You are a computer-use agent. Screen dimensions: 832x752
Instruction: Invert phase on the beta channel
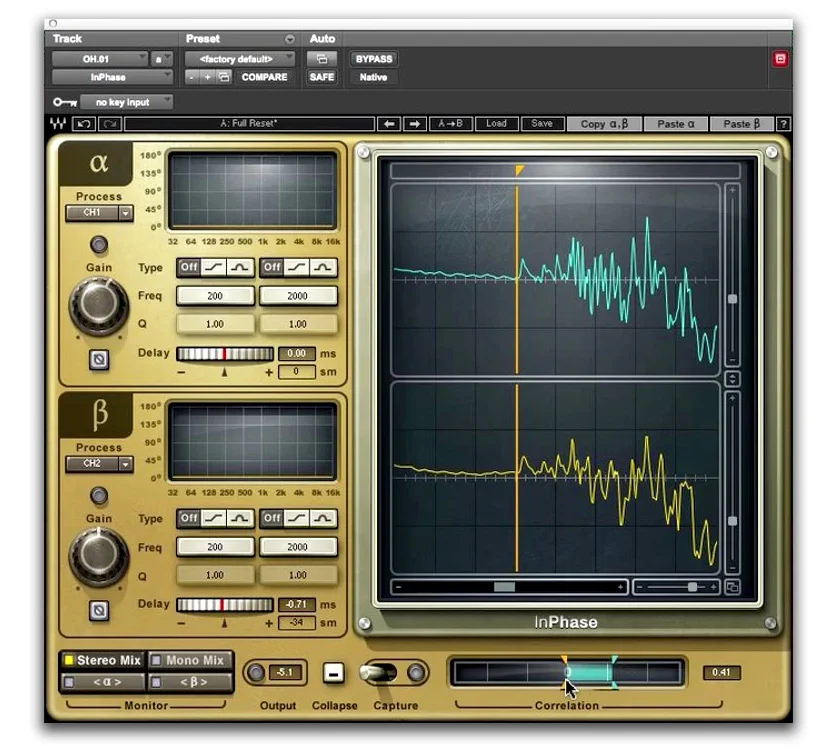coord(99,610)
